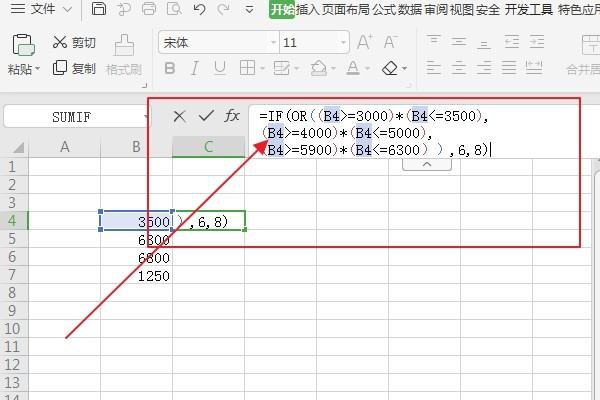Align cell content to vertical middle
Image resolution: width=600 pixels, height=400 pixels.
tap(459, 41)
